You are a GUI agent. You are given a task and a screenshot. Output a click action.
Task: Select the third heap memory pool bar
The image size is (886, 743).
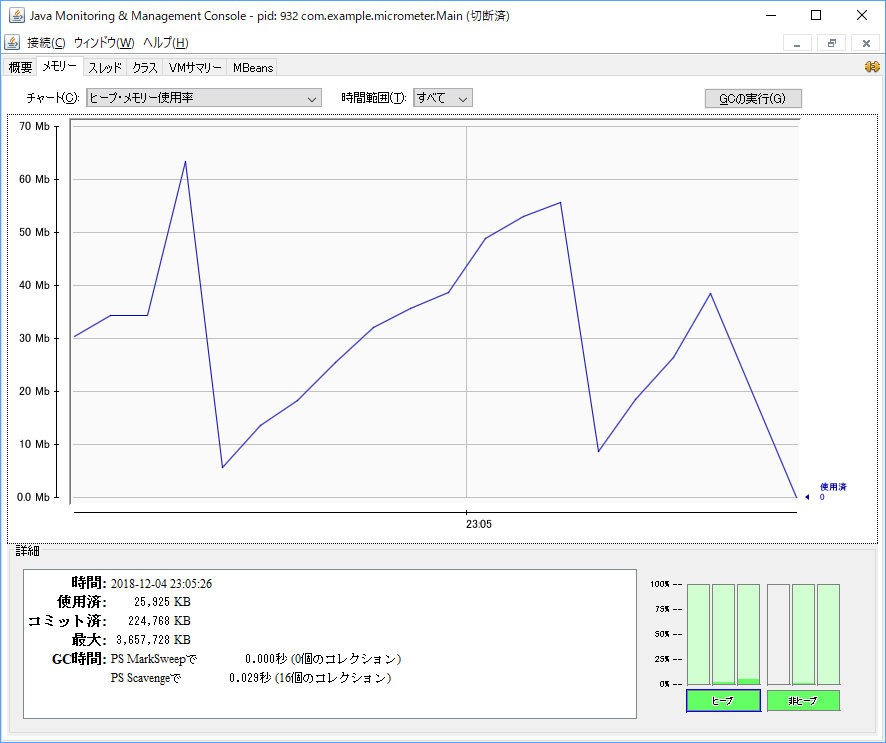(749, 634)
